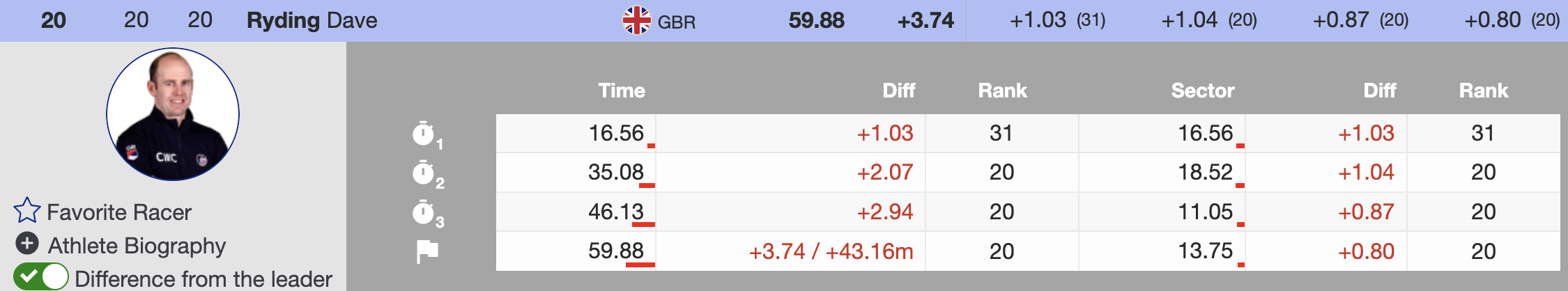Click the total time 59.88 in header row
Screen dimensions: 1568x291
coord(816,20)
